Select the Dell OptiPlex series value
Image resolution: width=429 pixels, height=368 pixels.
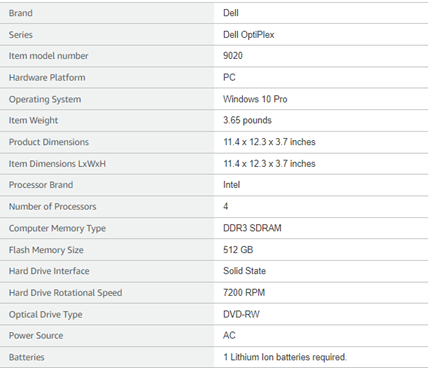249,35
